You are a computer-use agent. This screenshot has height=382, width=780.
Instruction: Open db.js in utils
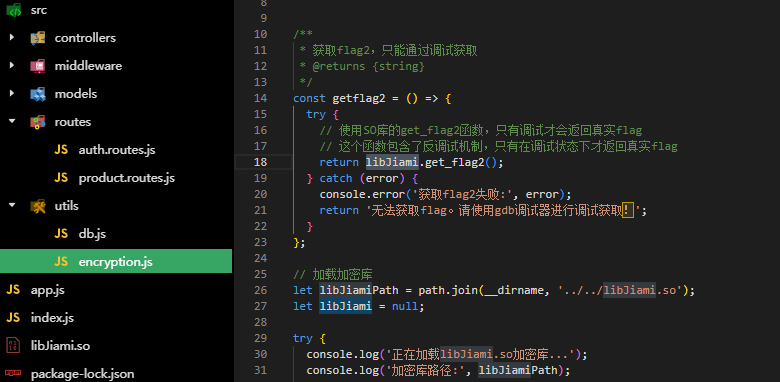tap(92, 233)
